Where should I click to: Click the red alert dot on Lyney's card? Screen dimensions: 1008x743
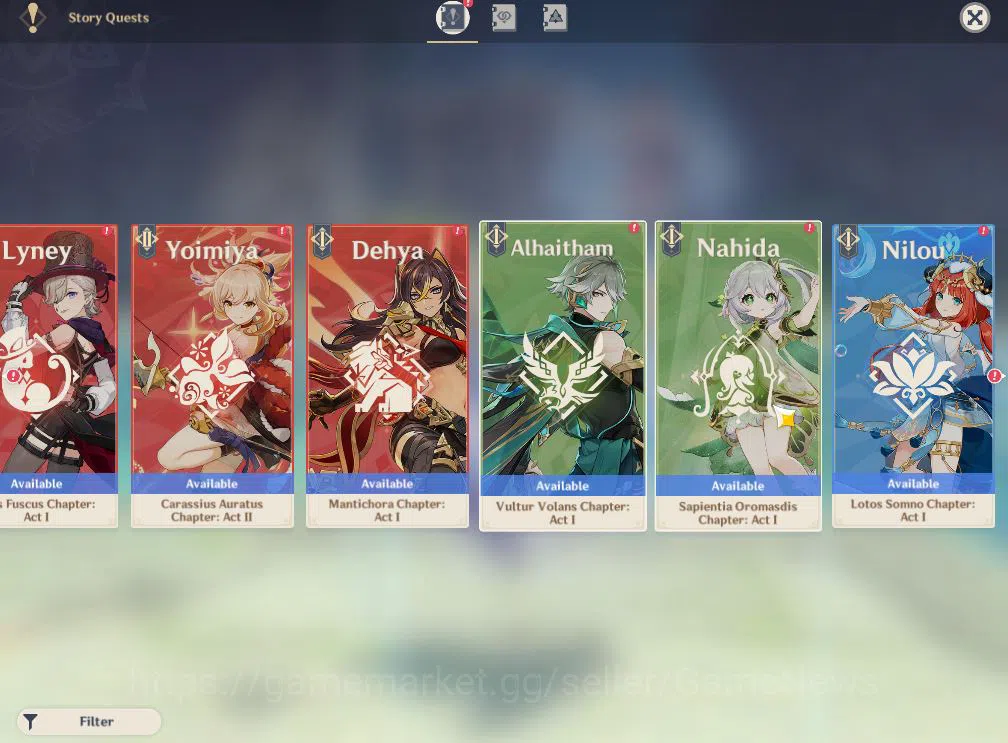107,231
